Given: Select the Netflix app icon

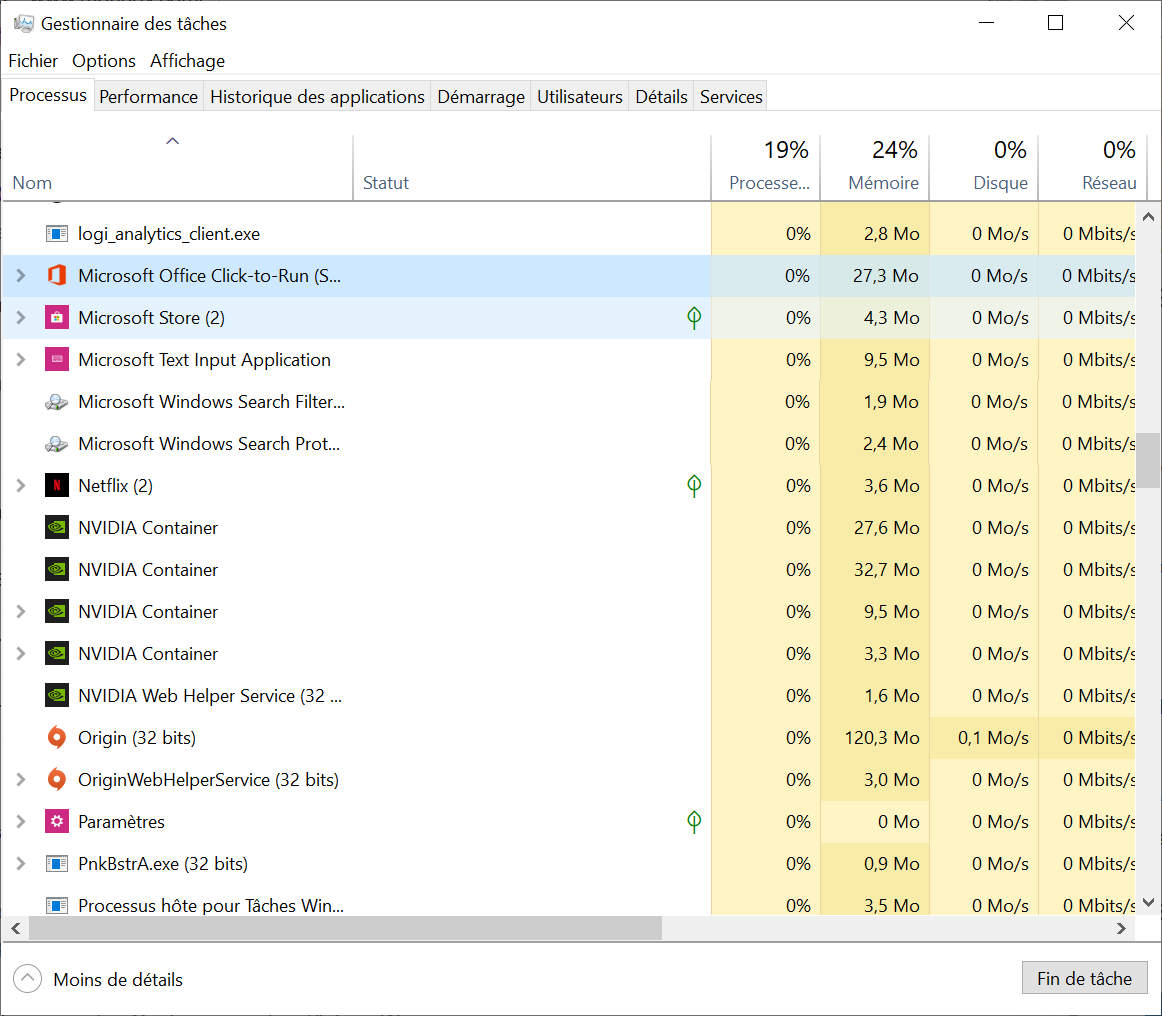Looking at the screenshot, I should click(x=56, y=486).
